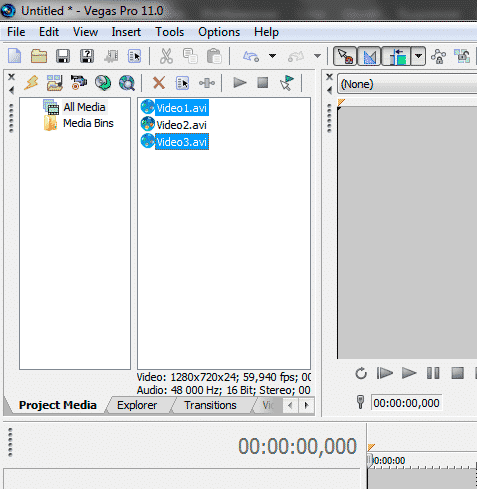The height and width of the screenshot is (489, 477).
Task: Remove selected media with red X
Action: (x=159, y=83)
